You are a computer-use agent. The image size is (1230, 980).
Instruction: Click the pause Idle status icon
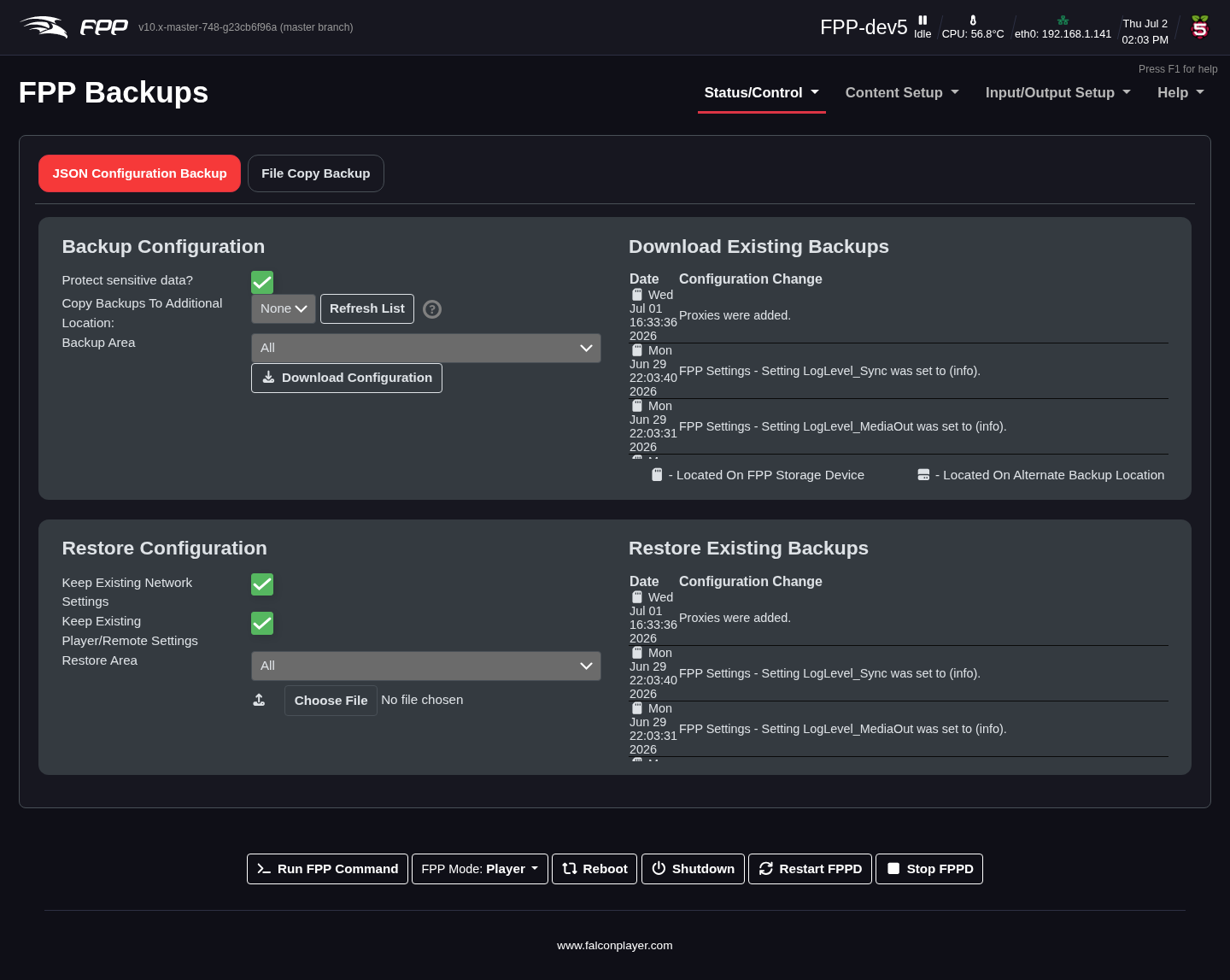click(922, 20)
